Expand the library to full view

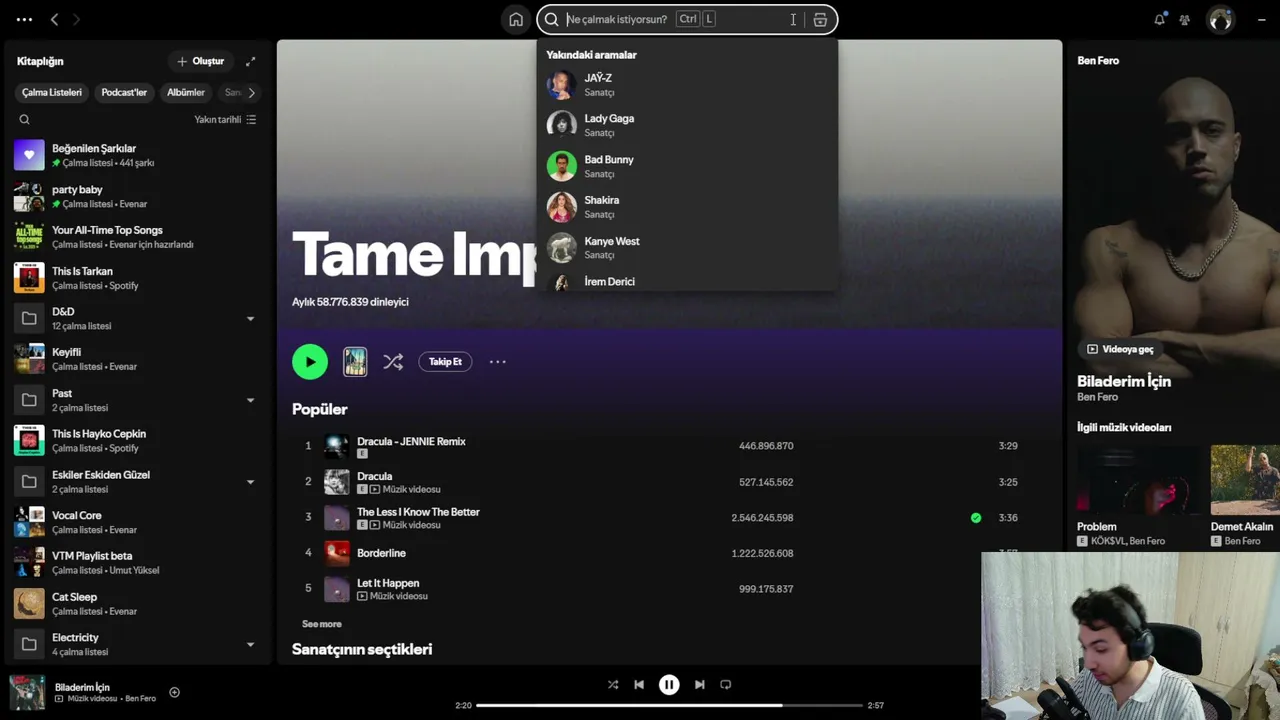(x=250, y=61)
